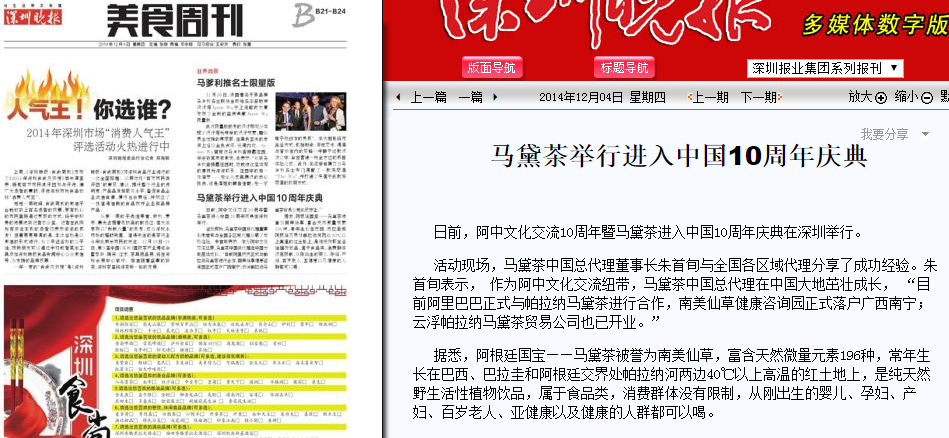
Task: Click the 缩小 minus magnifier icon
Action: point(927,97)
